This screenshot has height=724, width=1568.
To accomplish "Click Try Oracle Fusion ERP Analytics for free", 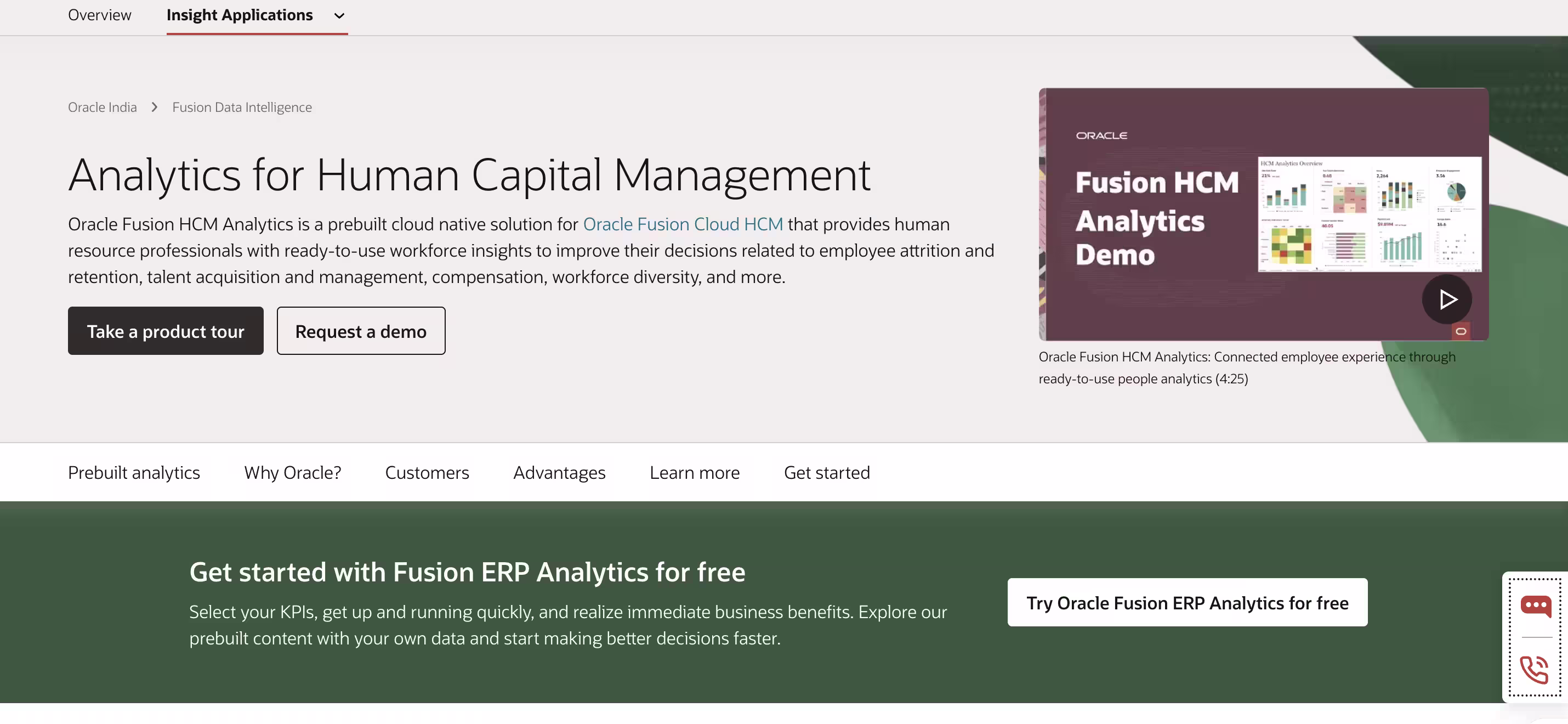I will coord(1188,602).
